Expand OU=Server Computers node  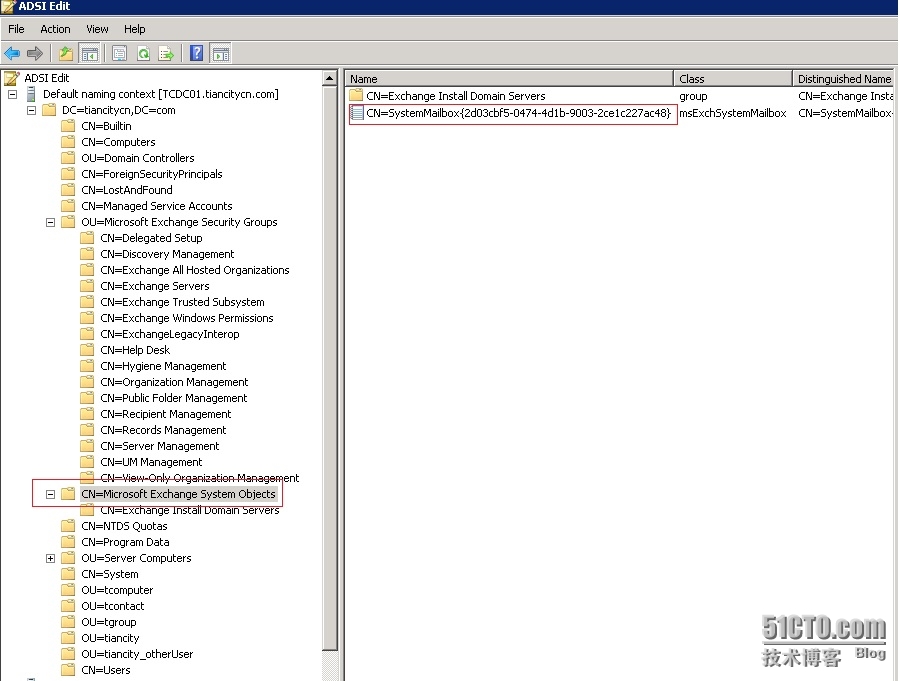pos(51,559)
